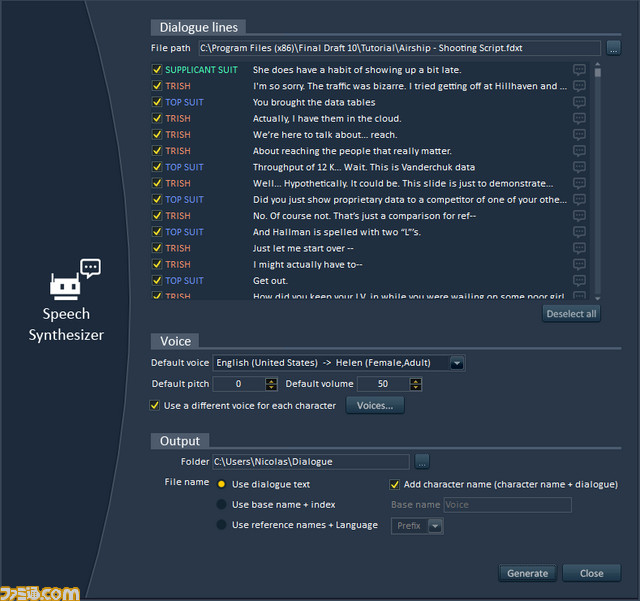The image size is (640, 601).
Task: Click Generate to synthesize speech
Action: point(527,573)
